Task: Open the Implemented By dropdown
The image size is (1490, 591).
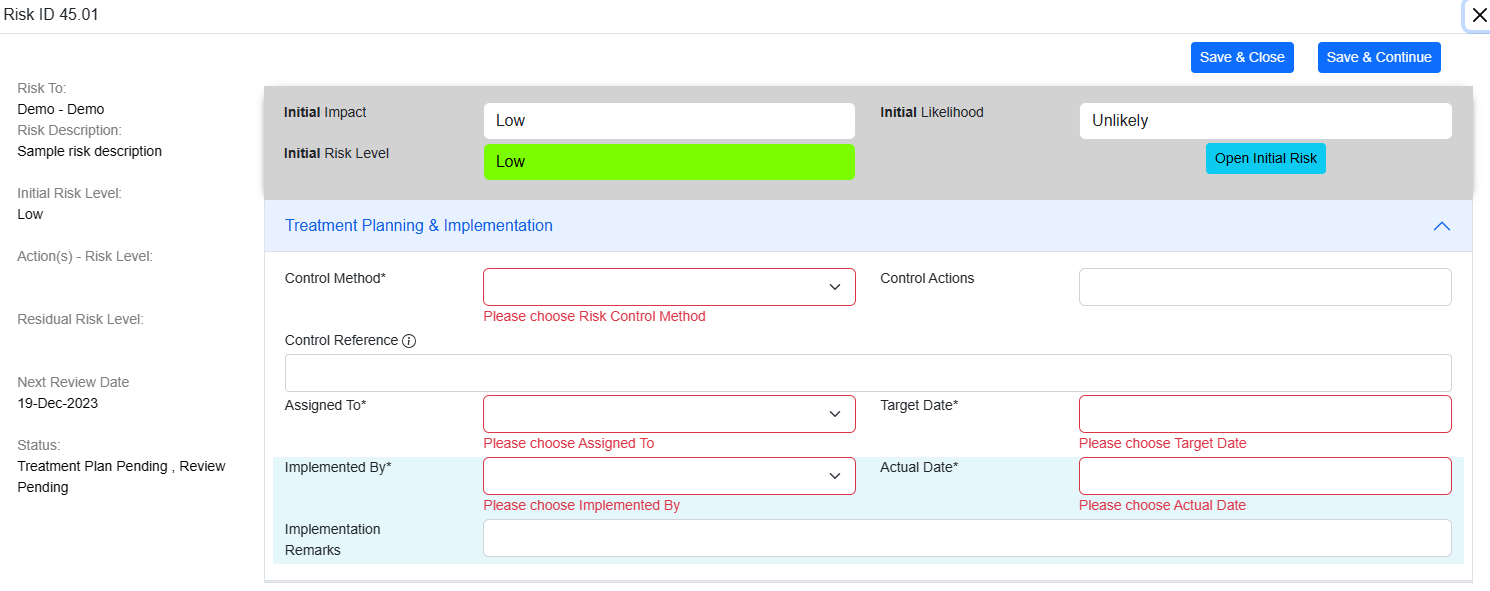Action: 669,476
